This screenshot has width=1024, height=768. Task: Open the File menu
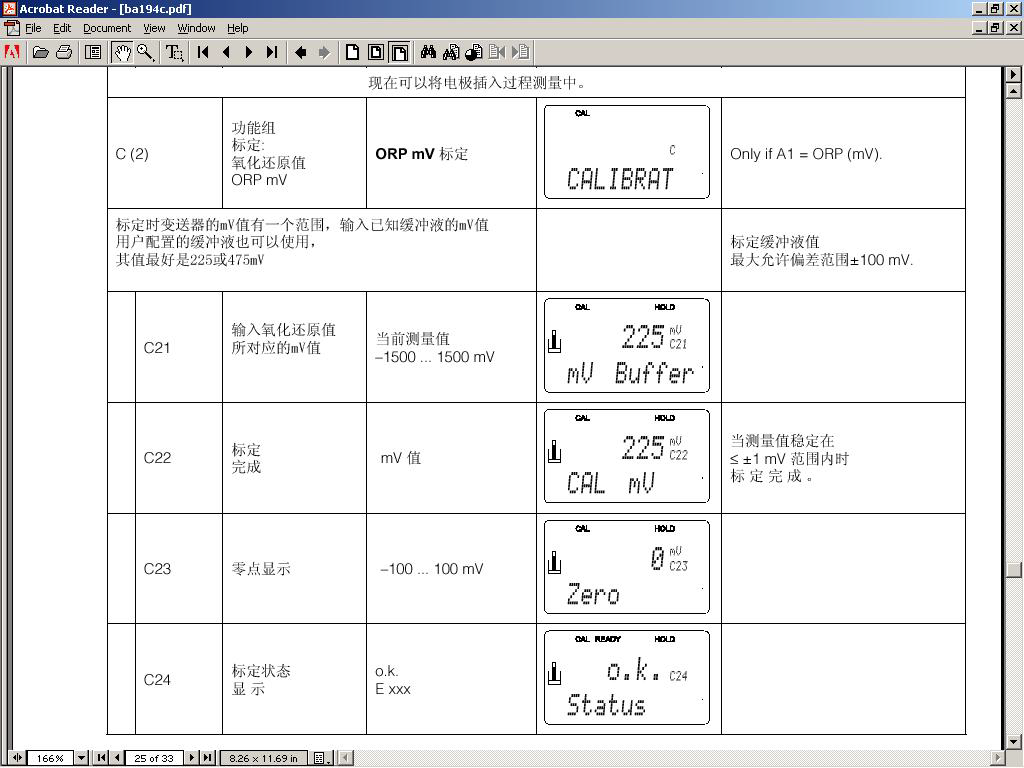pyautogui.click(x=33, y=28)
